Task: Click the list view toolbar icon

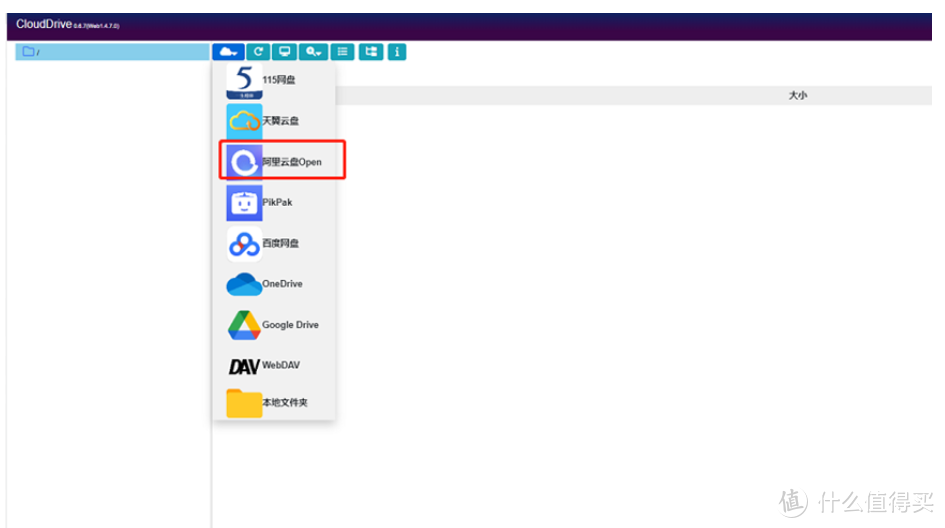Action: tap(342, 52)
